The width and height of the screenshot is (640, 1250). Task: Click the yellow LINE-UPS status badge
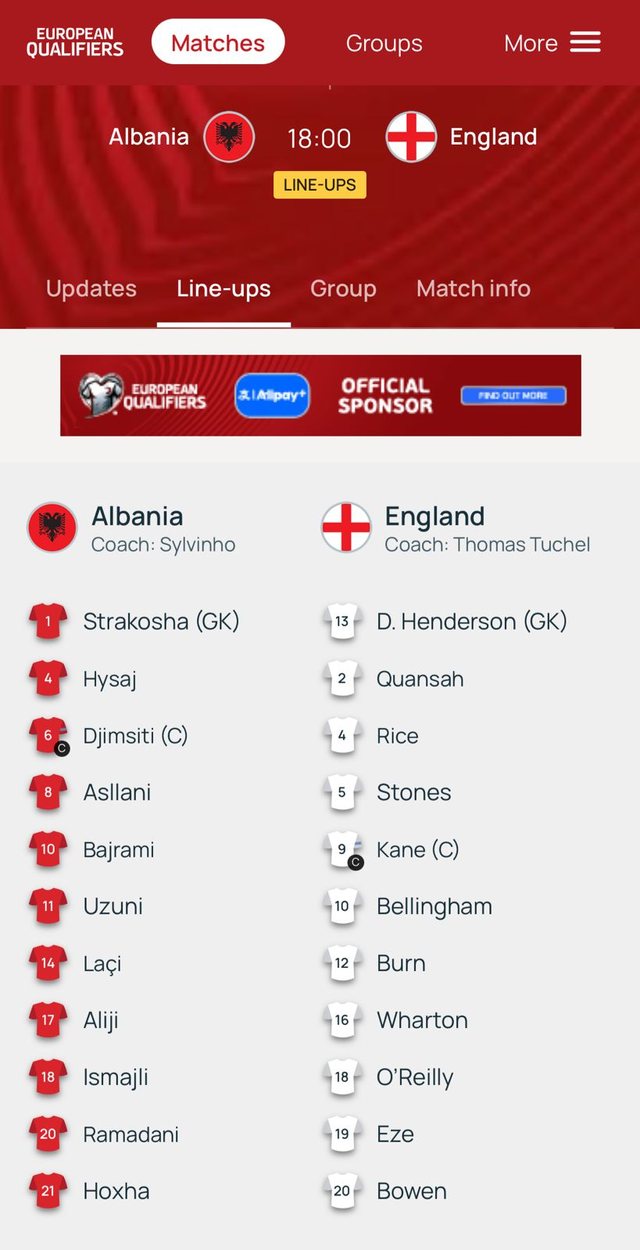pos(320,185)
